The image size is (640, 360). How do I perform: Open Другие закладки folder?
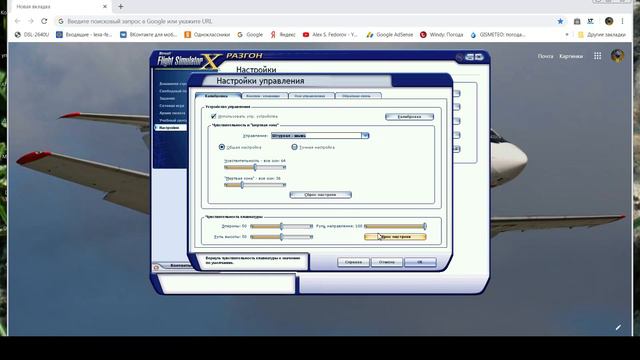602,35
